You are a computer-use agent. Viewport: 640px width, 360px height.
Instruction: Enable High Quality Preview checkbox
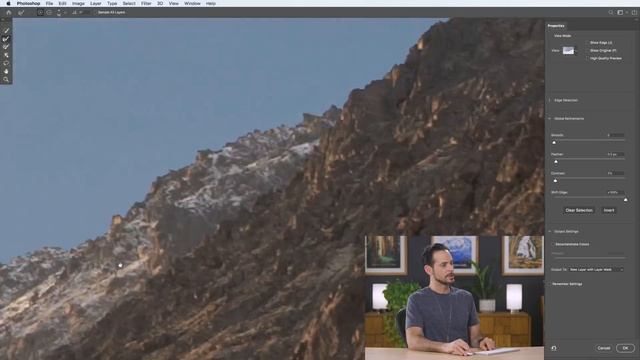tap(587, 58)
